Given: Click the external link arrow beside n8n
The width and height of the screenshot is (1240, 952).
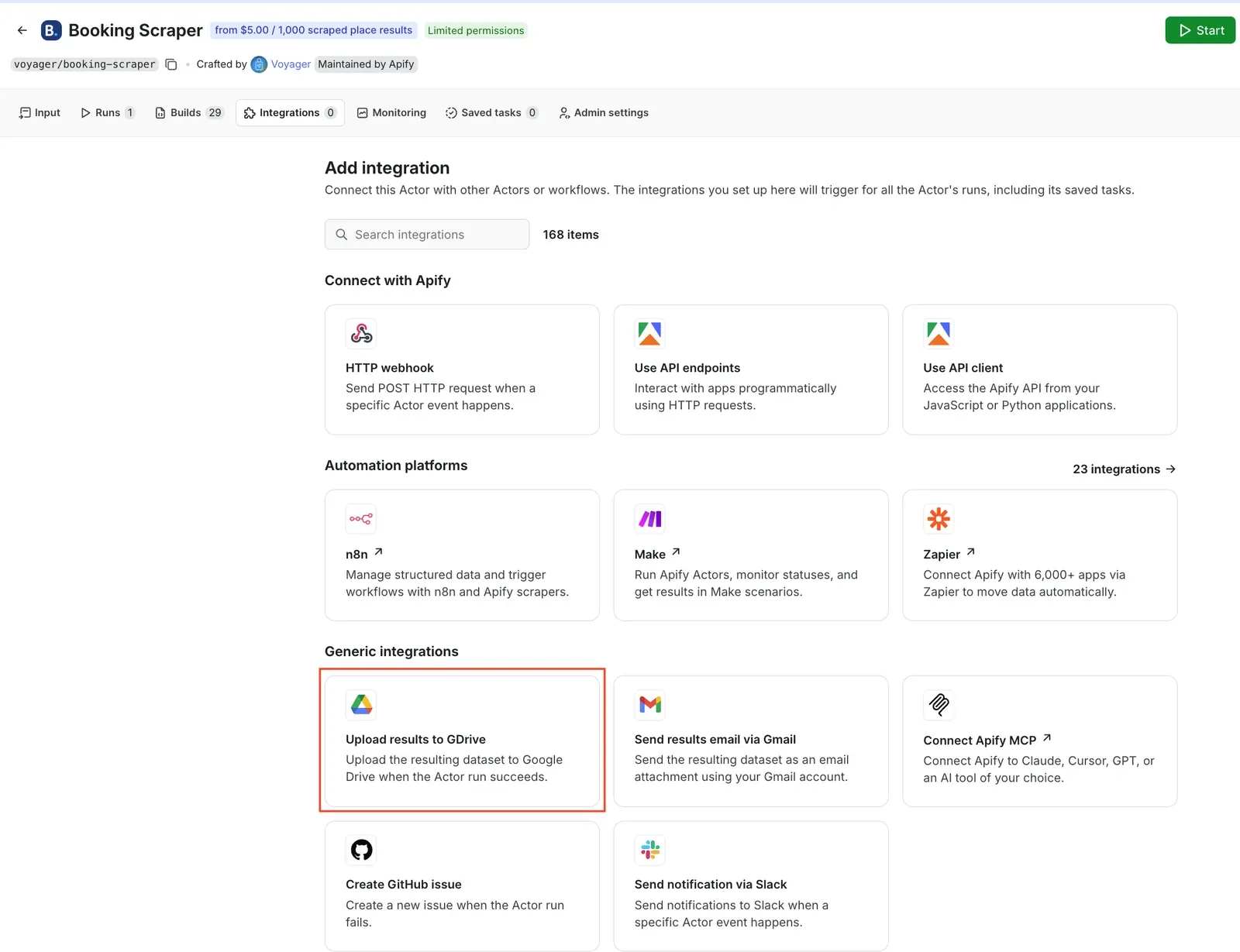Looking at the screenshot, I should coord(378,552).
